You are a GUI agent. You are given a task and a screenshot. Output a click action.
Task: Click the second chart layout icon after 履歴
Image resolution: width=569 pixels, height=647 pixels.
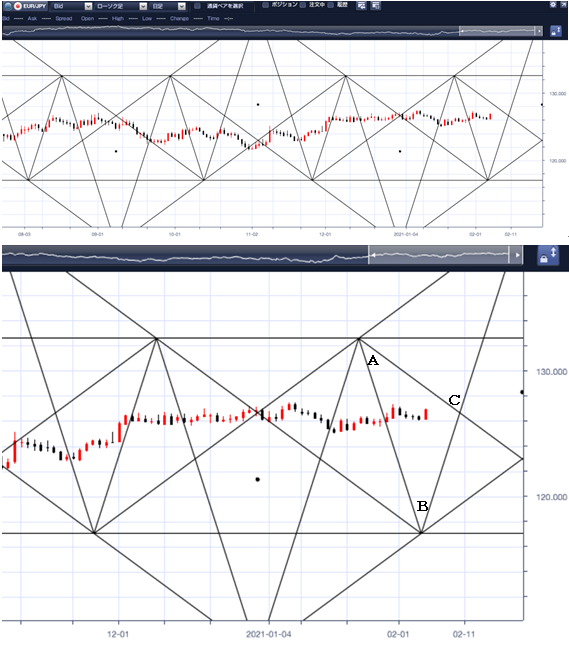[375, 6]
